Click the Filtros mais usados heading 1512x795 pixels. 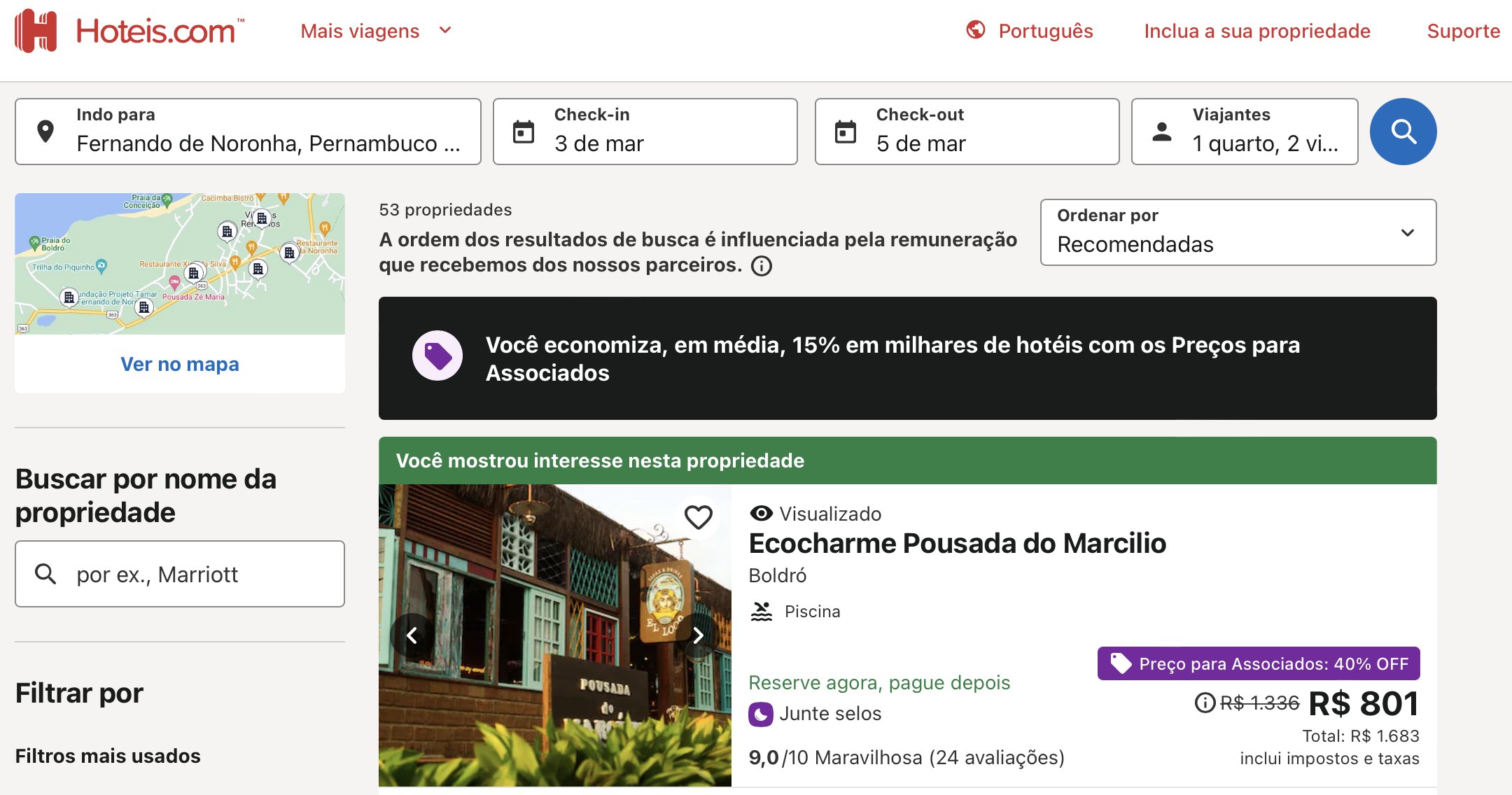(x=108, y=757)
